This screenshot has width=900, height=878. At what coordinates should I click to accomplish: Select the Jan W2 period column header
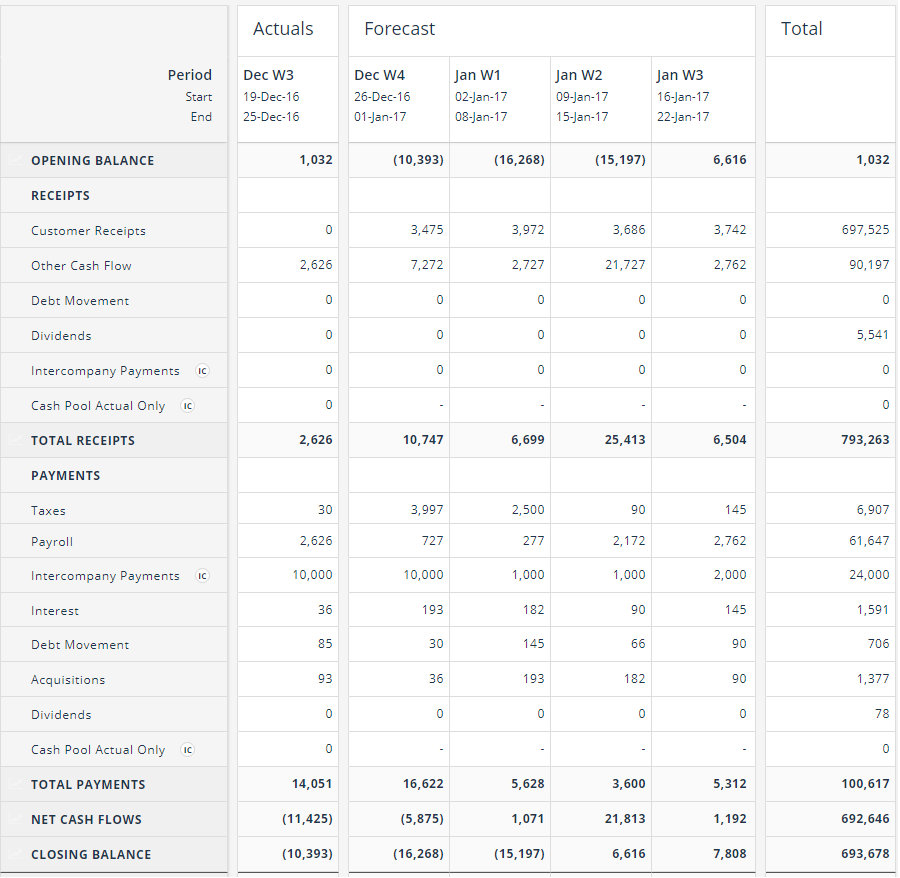[581, 75]
